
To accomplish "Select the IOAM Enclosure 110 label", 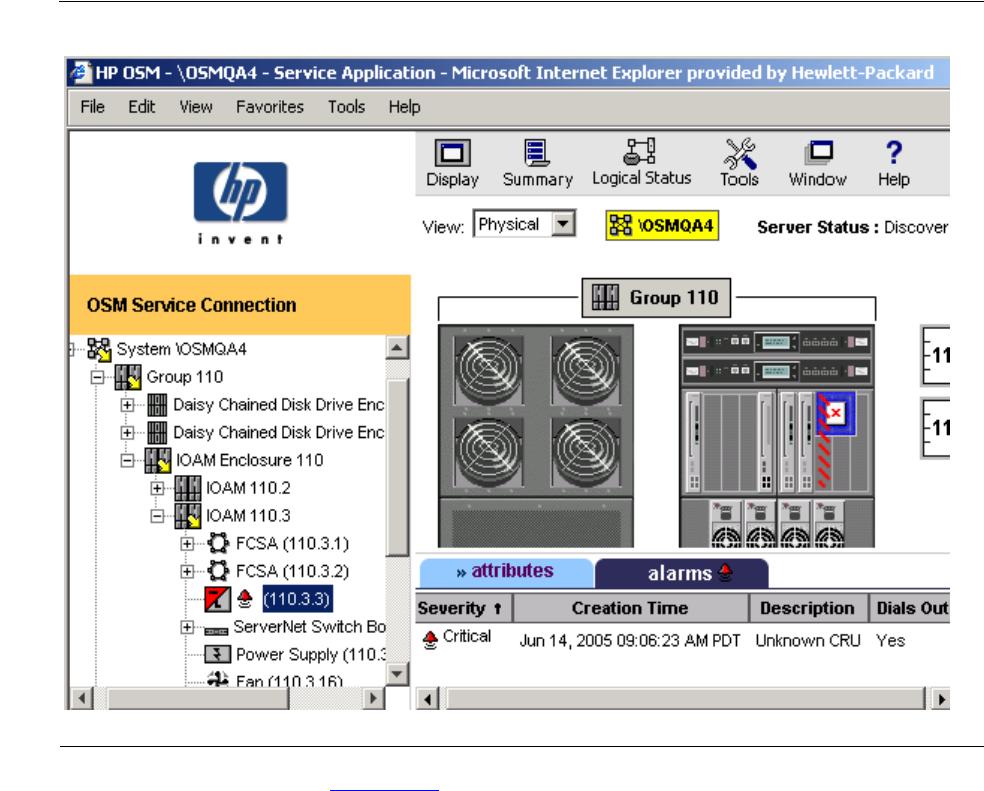I will click(249, 460).
